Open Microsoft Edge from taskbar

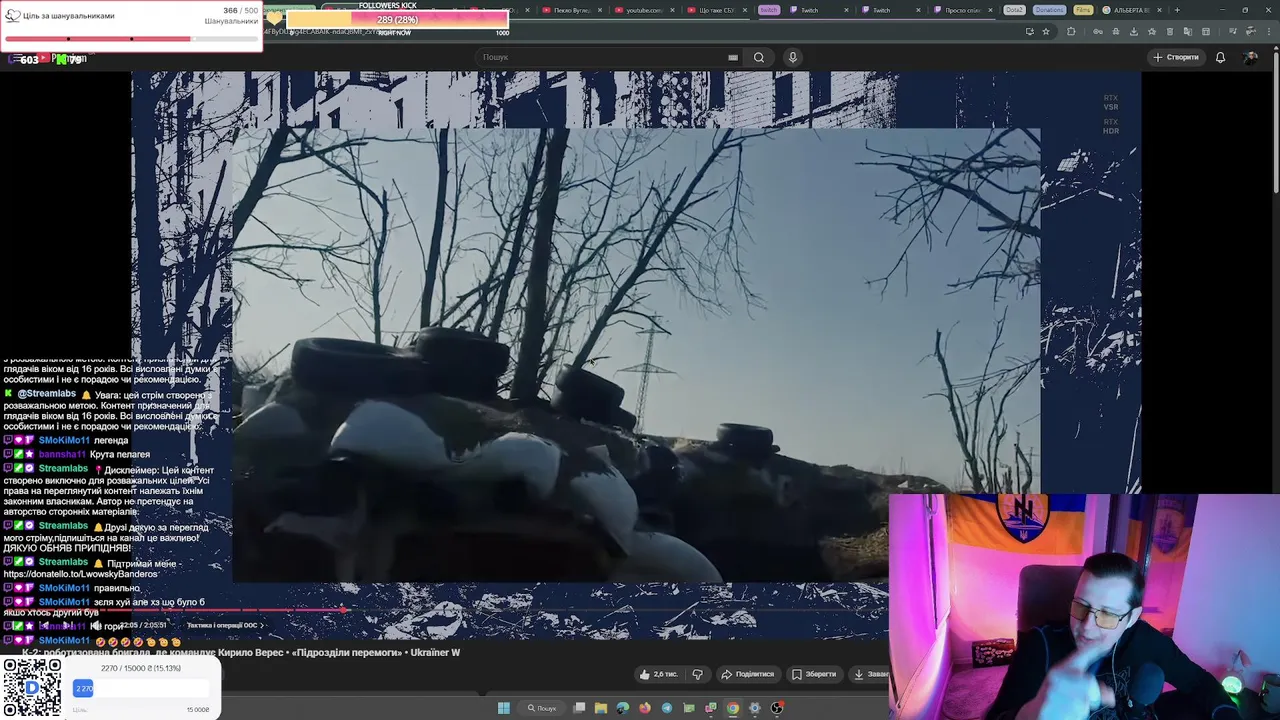coord(623,708)
